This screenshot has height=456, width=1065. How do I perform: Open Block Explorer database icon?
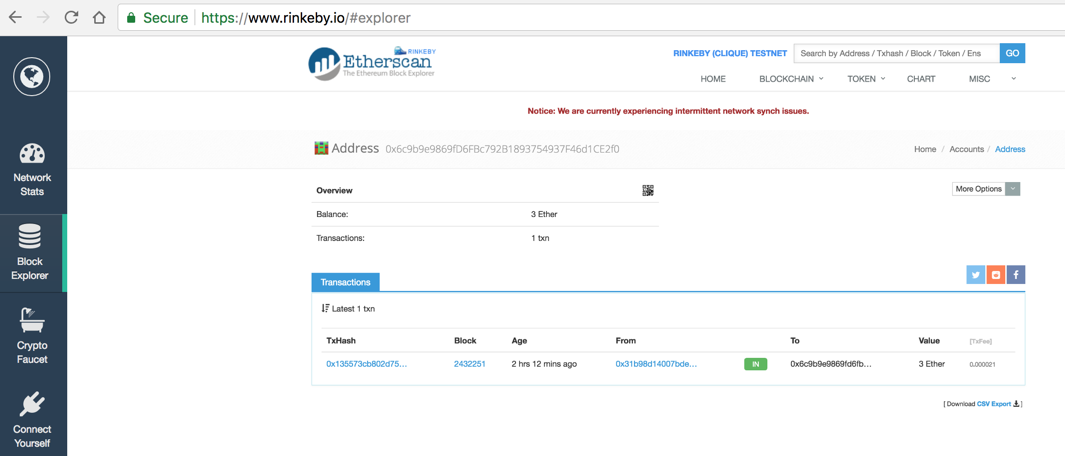tap(30, 237)
